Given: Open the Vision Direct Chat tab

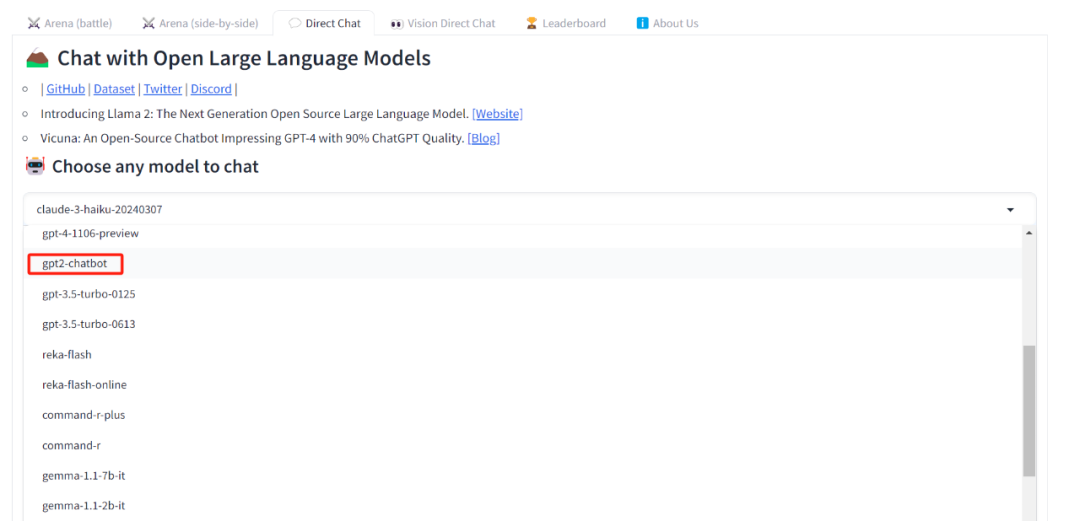Looking at the screenshot, I should pos(442,23).
